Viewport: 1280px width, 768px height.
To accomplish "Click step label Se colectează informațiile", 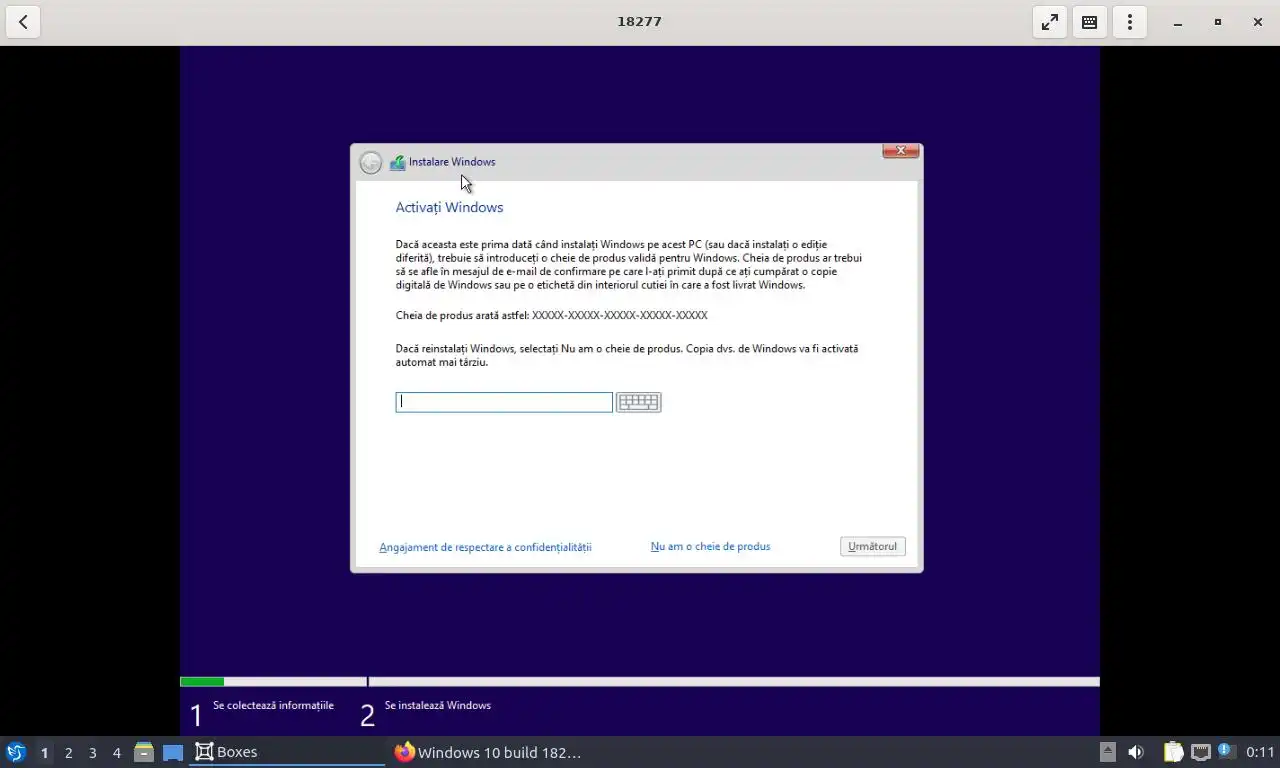I will 273,705.
